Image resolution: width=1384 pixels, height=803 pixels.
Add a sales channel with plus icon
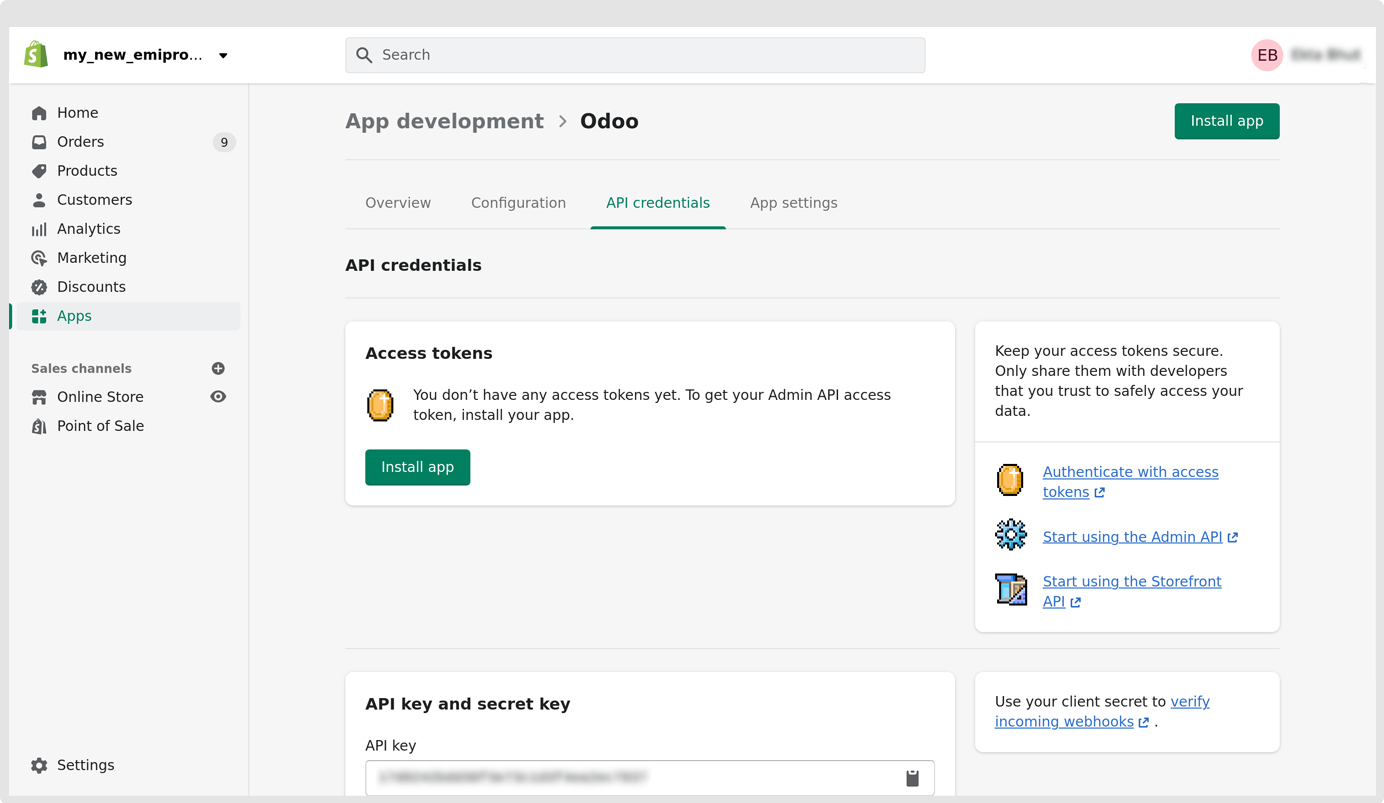point(218,369)
